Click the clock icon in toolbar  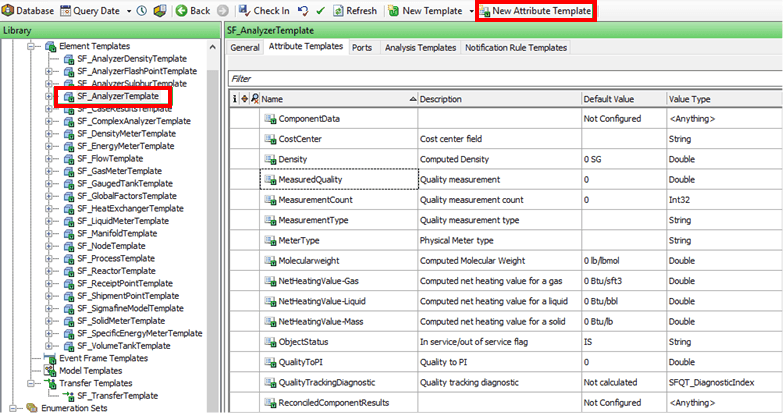tap(142, 10)
